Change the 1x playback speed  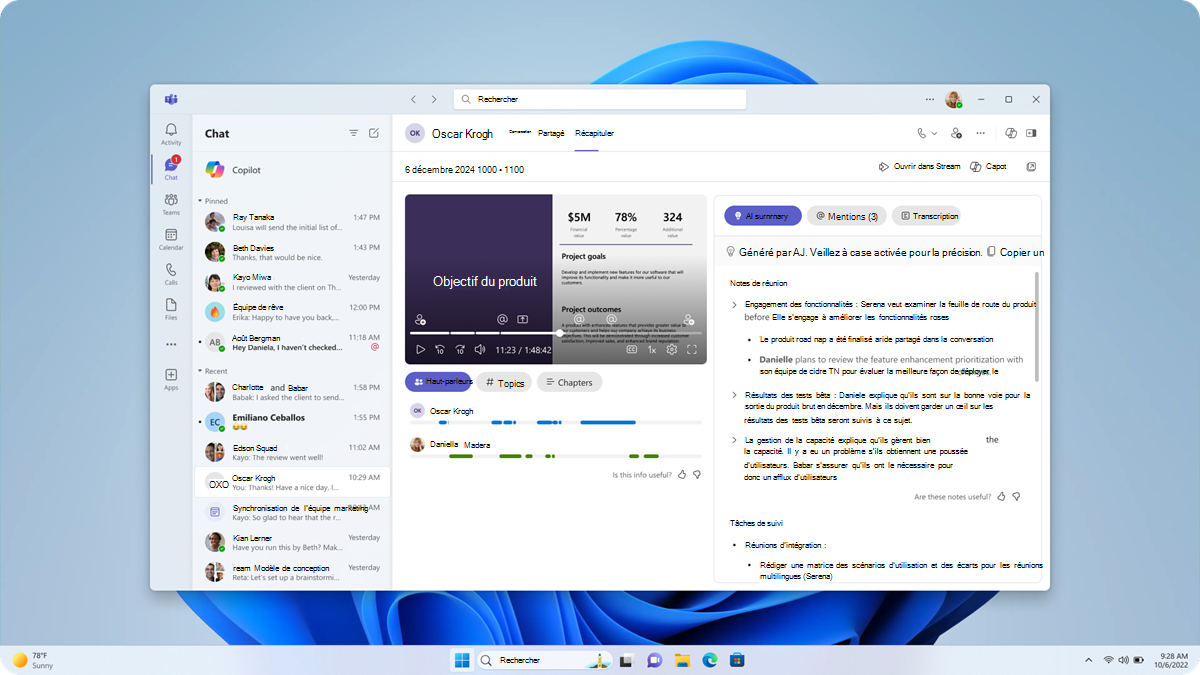652,350
